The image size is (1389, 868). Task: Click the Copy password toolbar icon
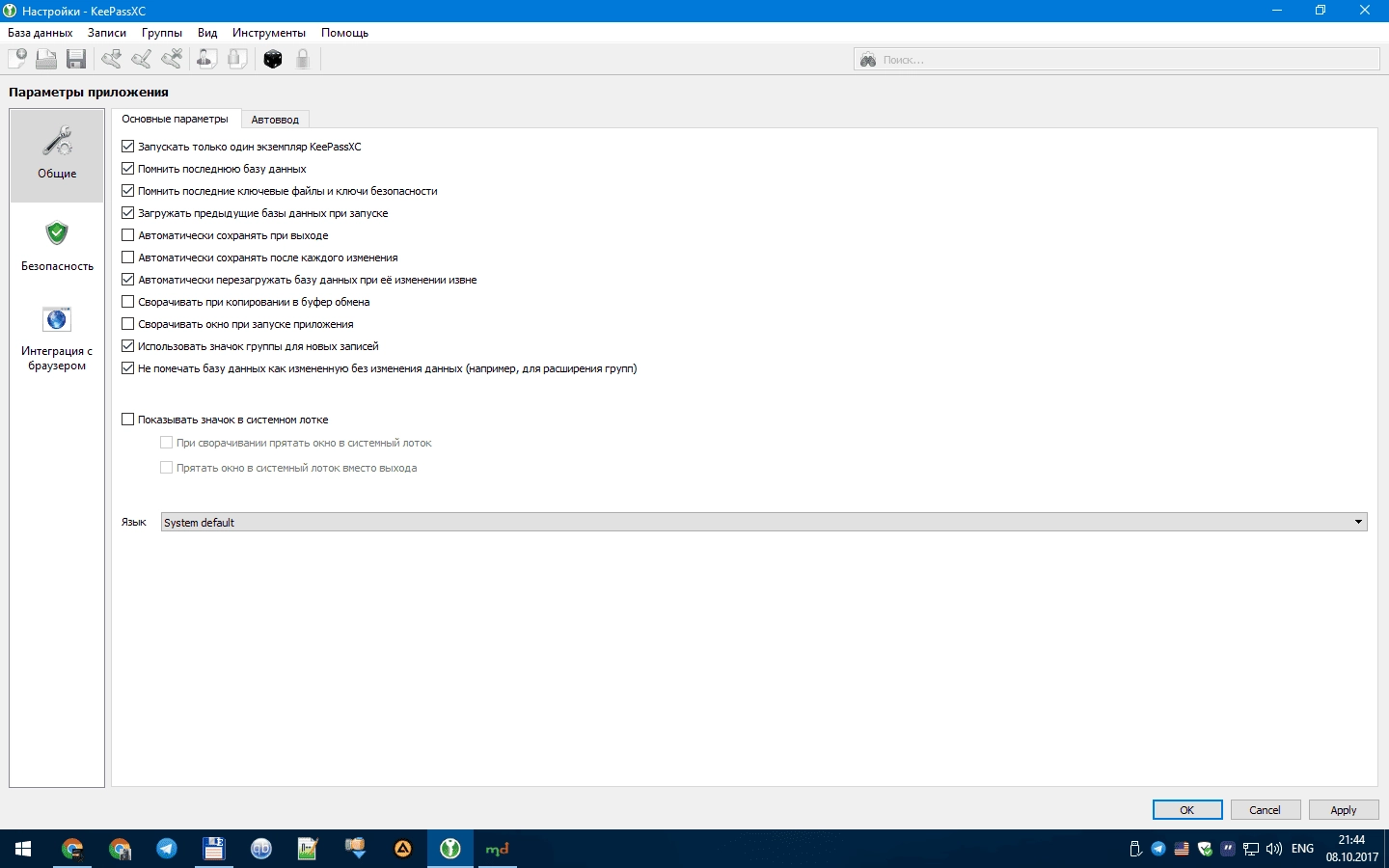237,59
